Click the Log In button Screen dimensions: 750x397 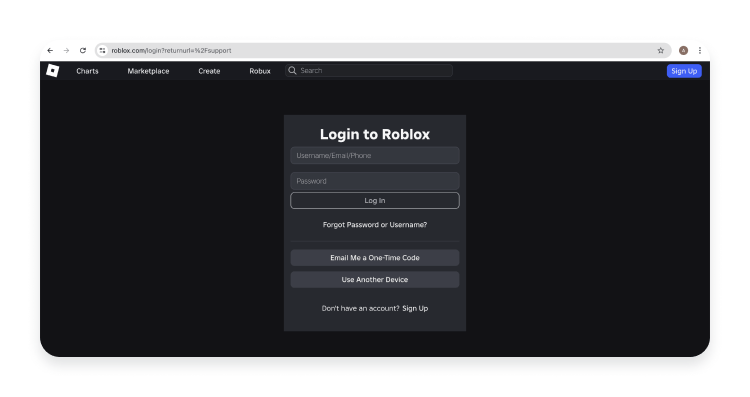tap(375, 200)
